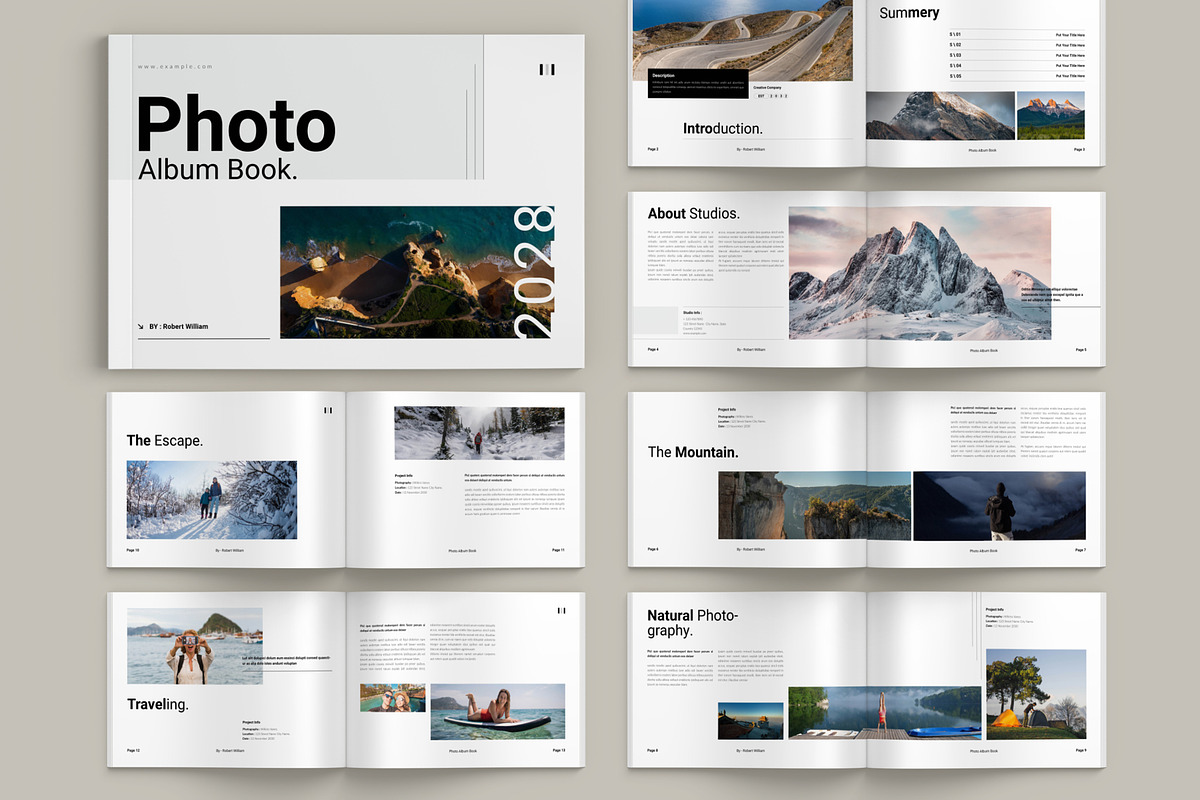Select the woman on paddleboard photo
Screen dimensions: 1200x800
(x=497, y=712)
